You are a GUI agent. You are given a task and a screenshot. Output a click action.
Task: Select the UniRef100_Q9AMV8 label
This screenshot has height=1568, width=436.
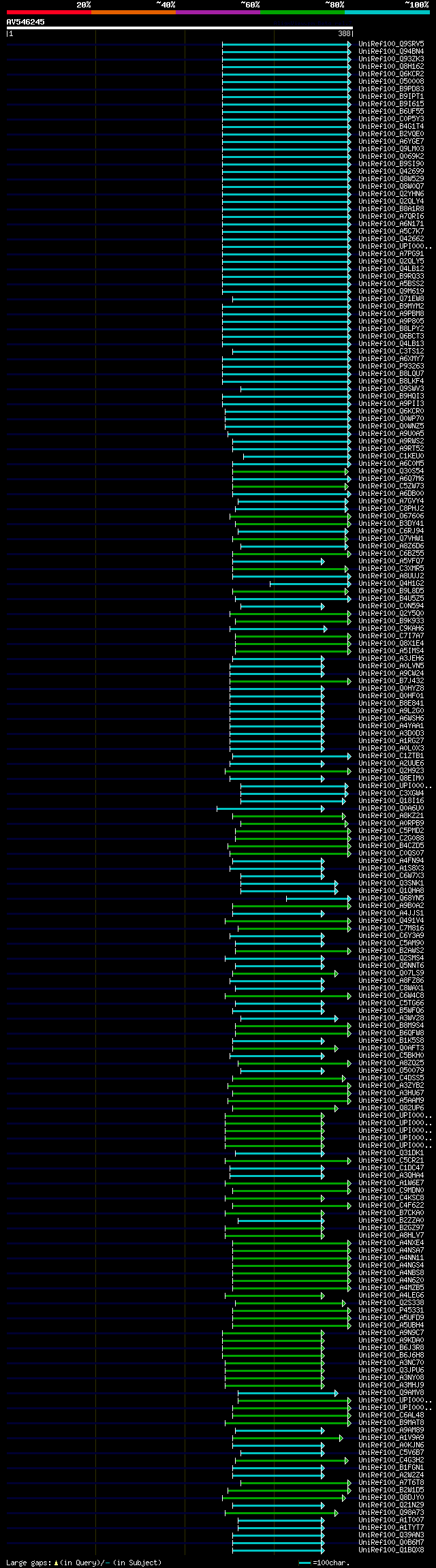point(391,1392)
